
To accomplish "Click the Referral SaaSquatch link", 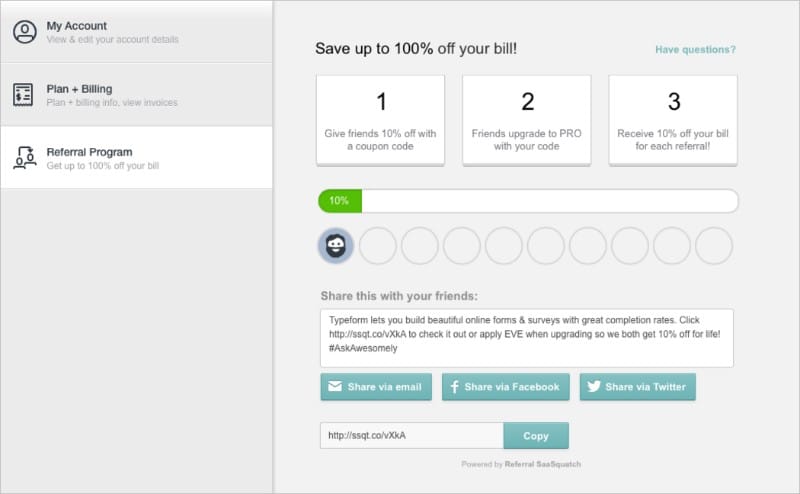I will click(542, 464).
